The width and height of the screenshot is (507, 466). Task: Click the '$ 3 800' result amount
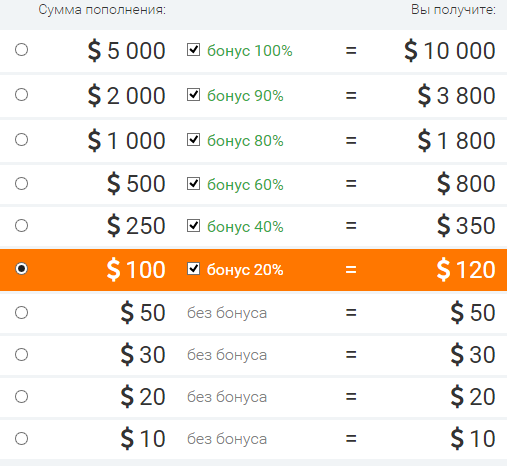pos(456,96)
